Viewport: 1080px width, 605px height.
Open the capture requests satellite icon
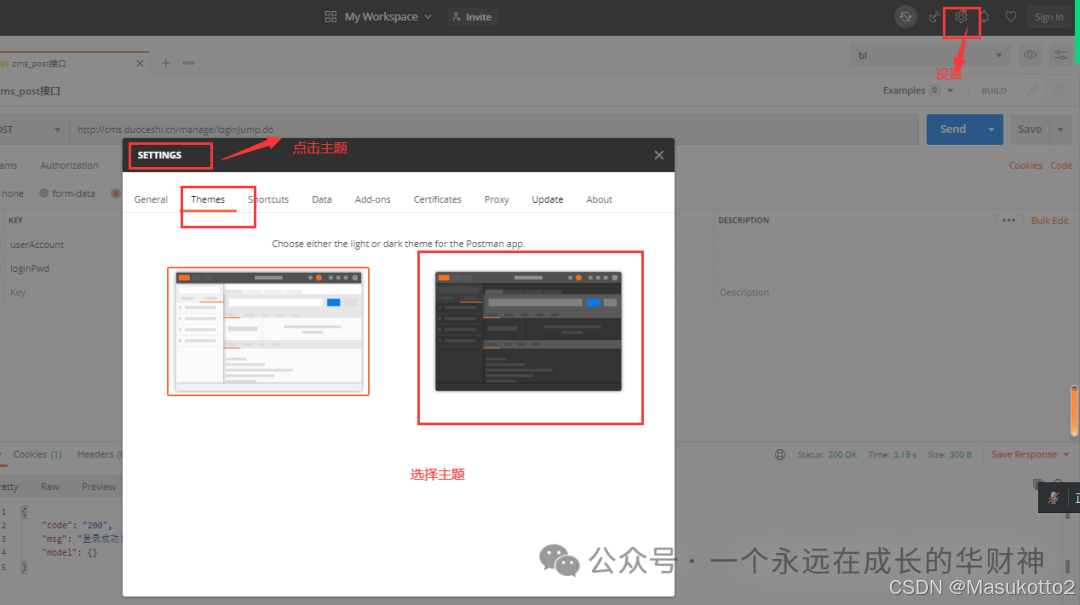pyautogui.click(x=934, y=17)
